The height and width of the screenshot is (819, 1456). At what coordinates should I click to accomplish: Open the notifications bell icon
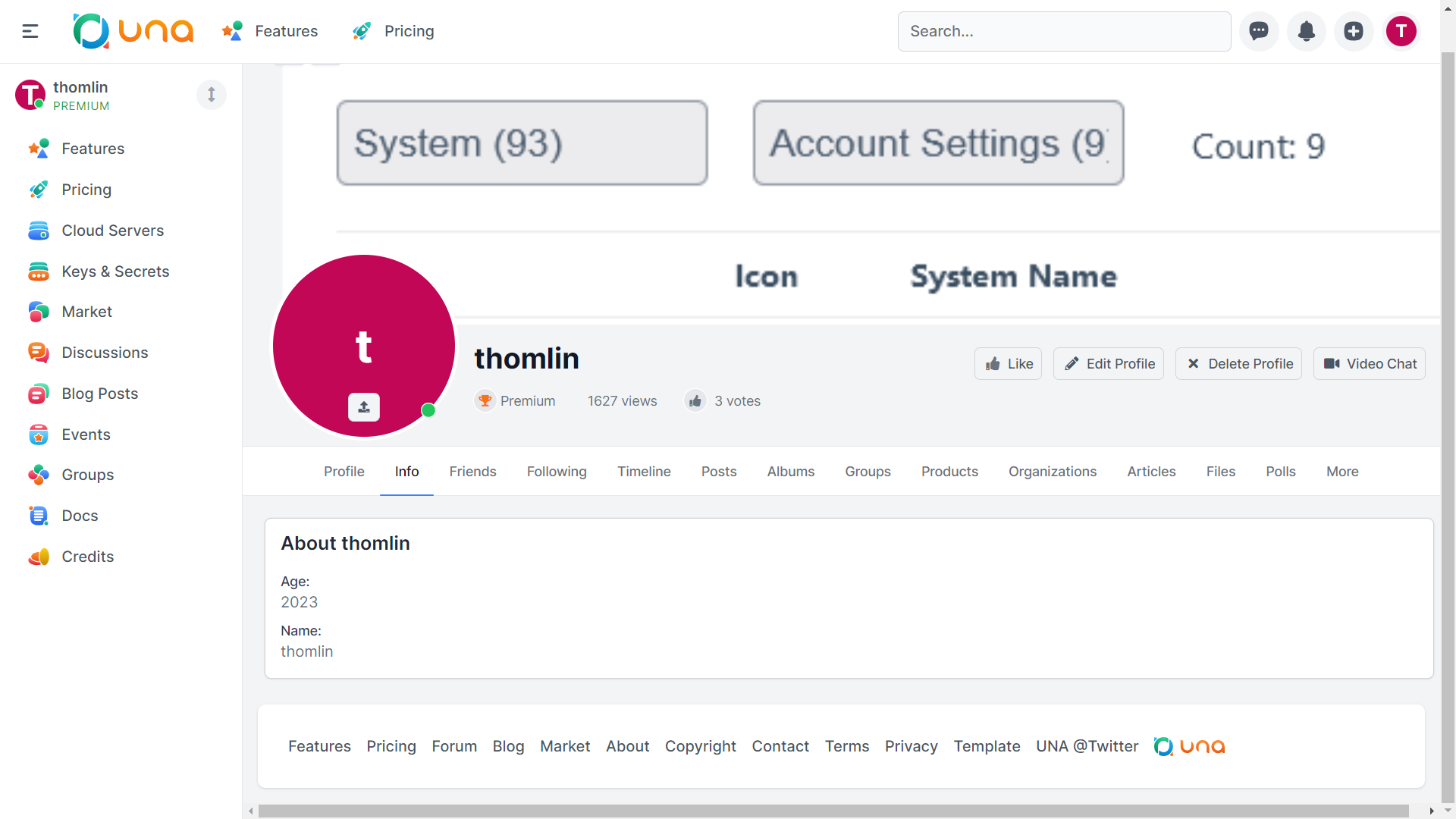(x=1306, y=31)
